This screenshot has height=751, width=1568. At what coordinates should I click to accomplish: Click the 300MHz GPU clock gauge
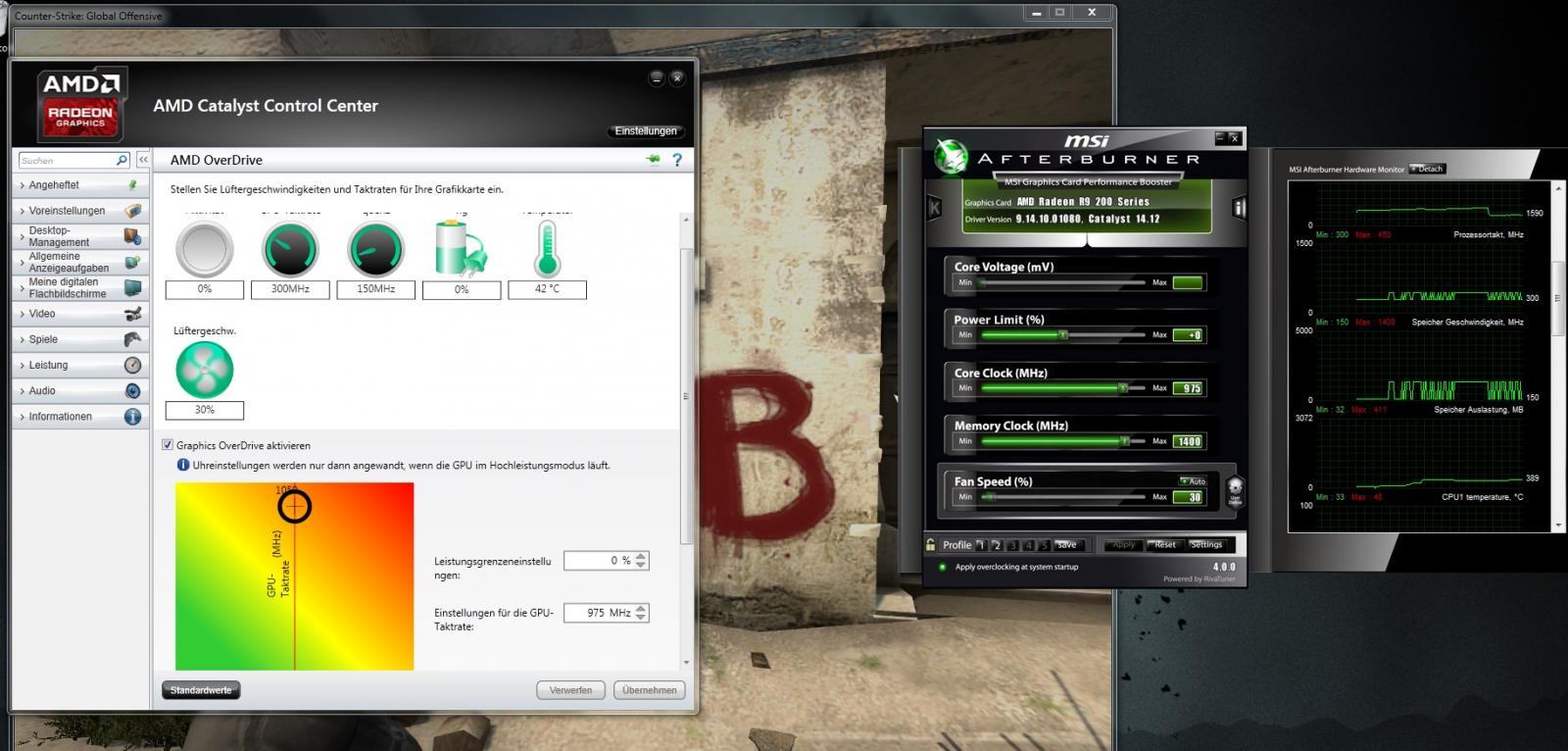(290, 249)
